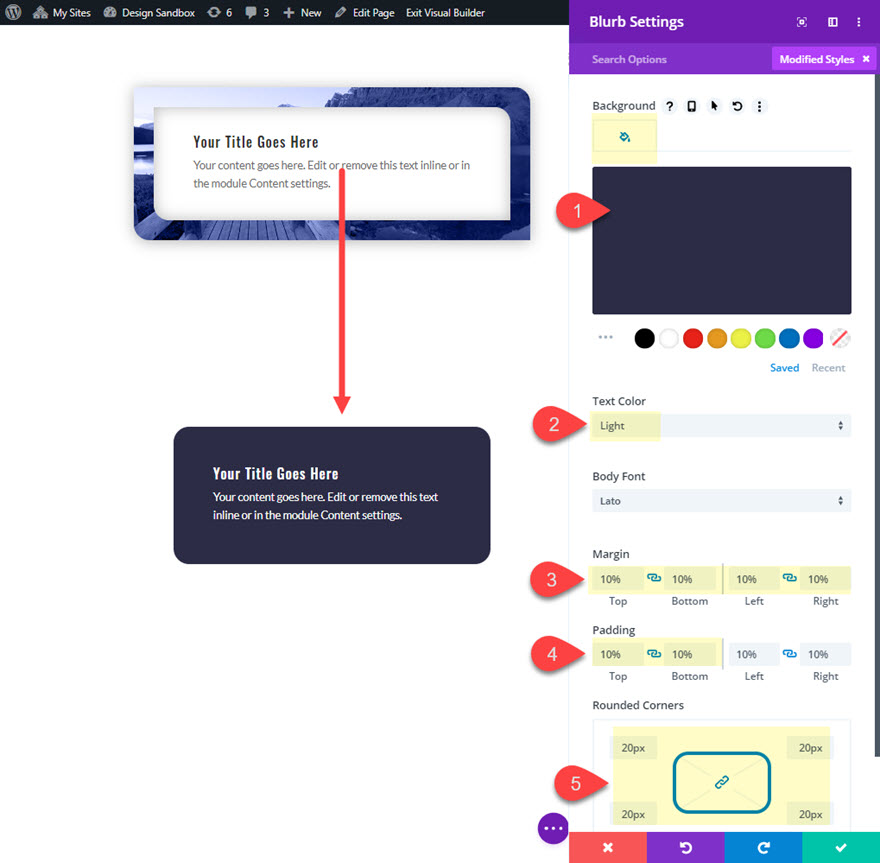This screenshot has height=863, width=880.
Task: Reset Background with the undo icon
Action: click(x=737, y=106)
